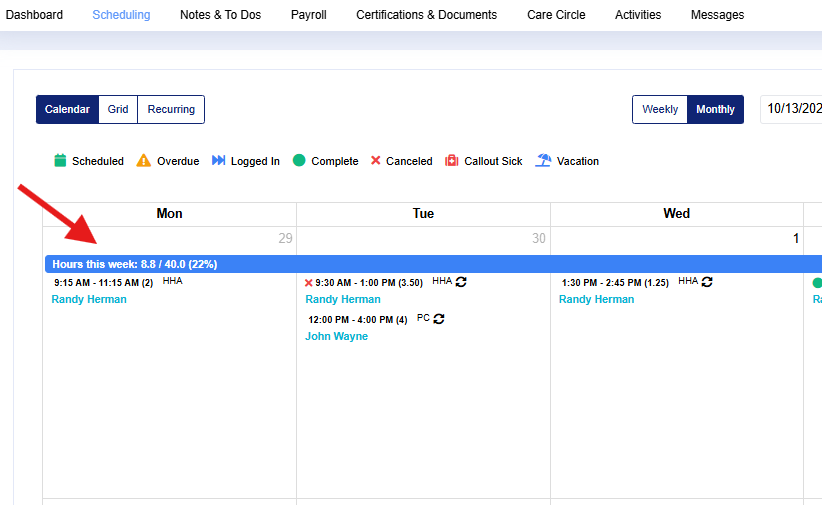This screenshot has height=505, width=822.
Task: Click the green Scheduled calendar legend icon
Action: [x=60, y=161]
